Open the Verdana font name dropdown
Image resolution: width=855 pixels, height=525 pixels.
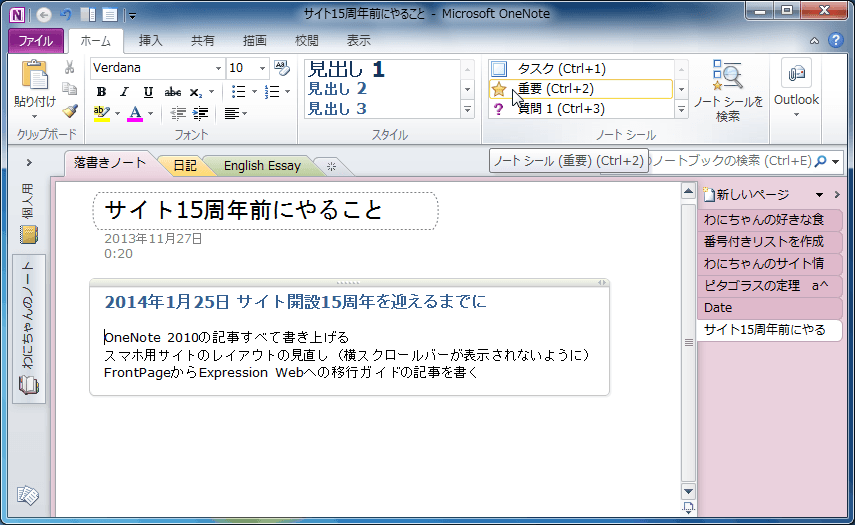point(218,68)
